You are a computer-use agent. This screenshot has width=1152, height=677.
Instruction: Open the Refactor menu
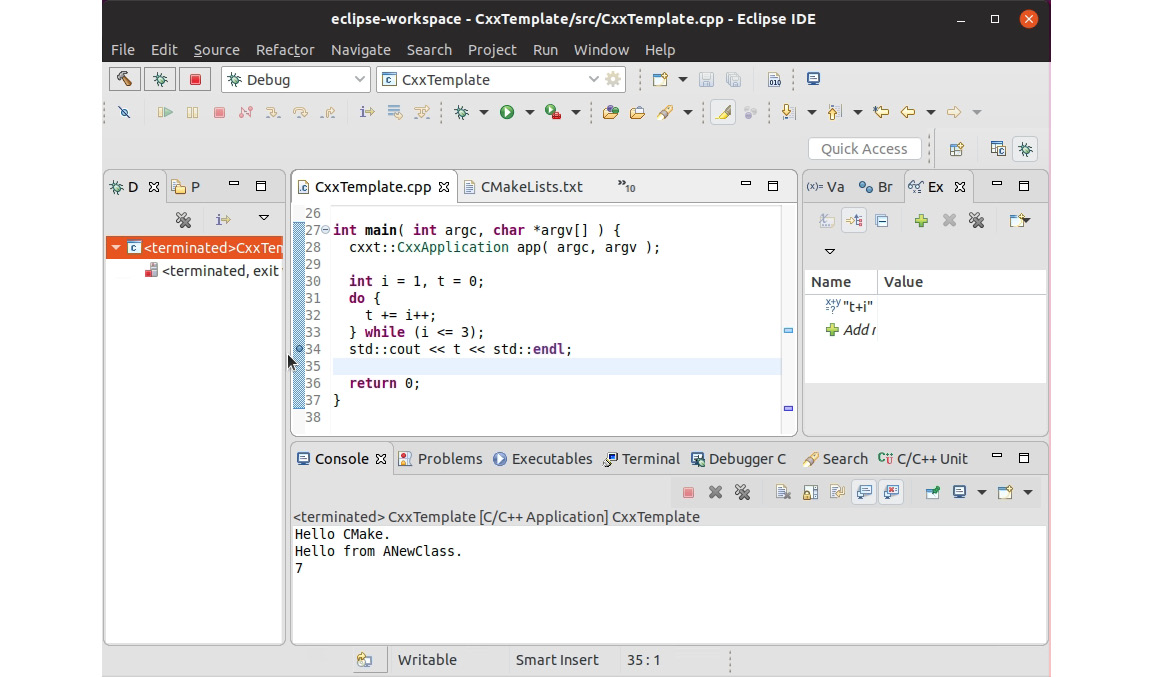tap(285, 50)
